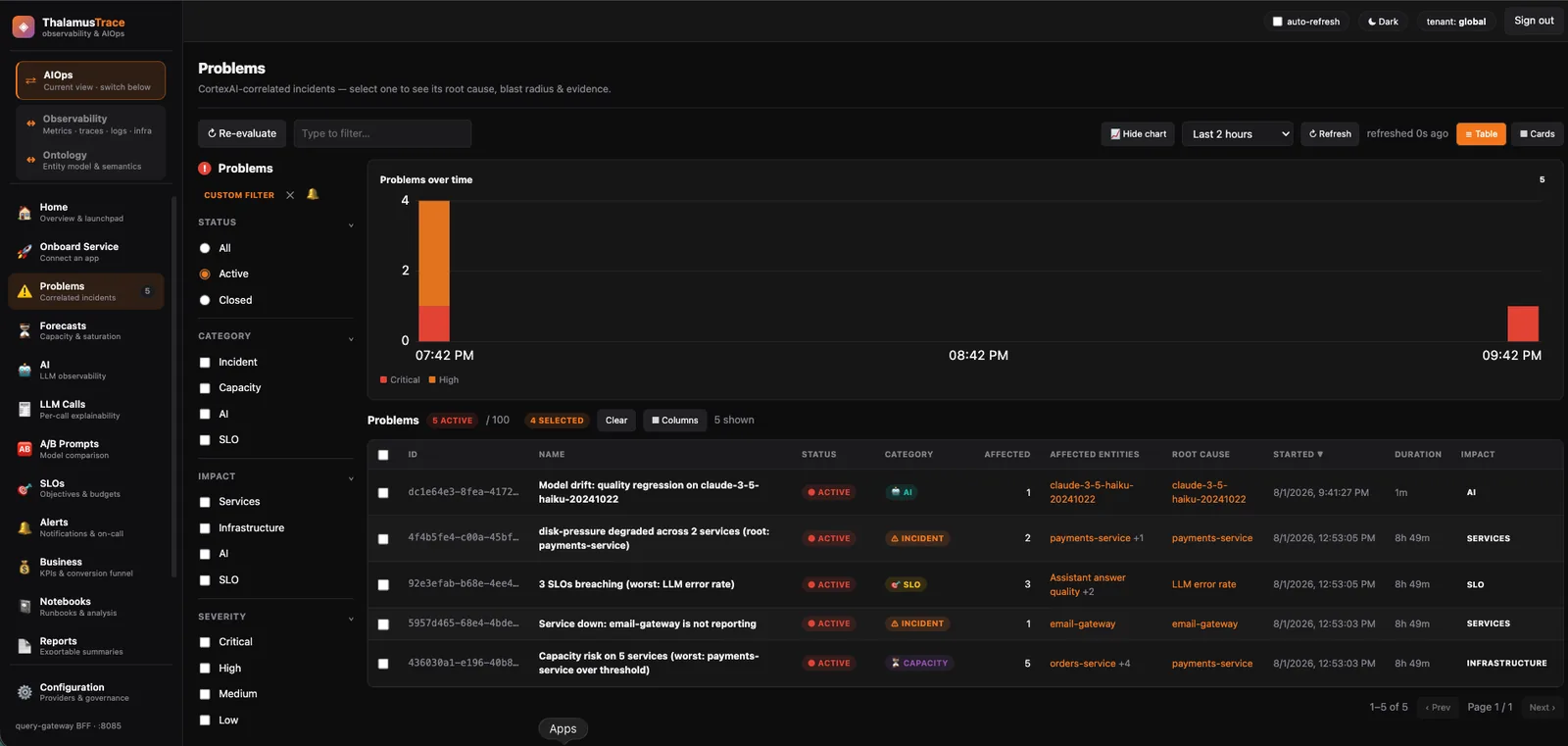The image size is (1568, 746).
Task: Click the Forecasts hourglass icon
Action: pyautogui.click(x=24, y=331)
